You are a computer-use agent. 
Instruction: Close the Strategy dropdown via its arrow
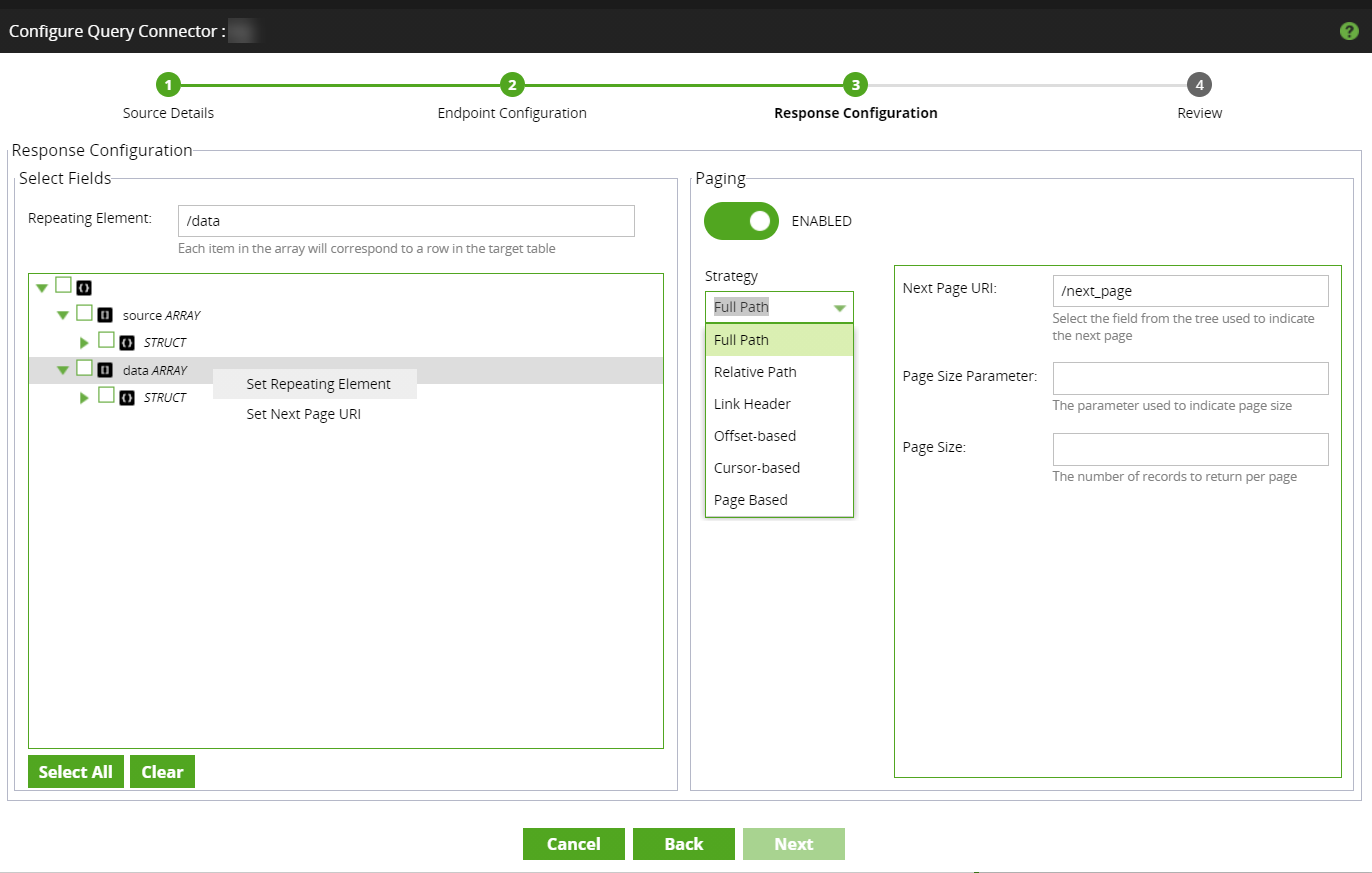840,308
